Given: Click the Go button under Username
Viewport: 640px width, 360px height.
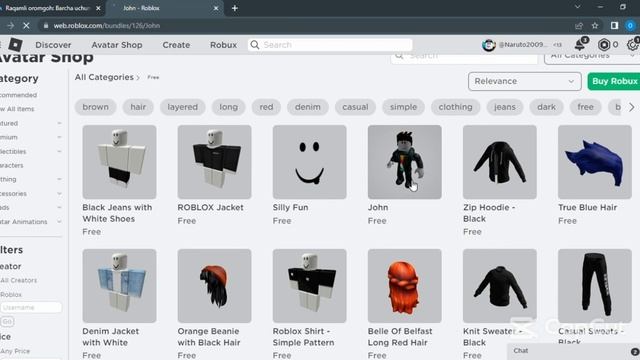Looking at the screenshot, I should pyautogui.click(x=7, y=322).
